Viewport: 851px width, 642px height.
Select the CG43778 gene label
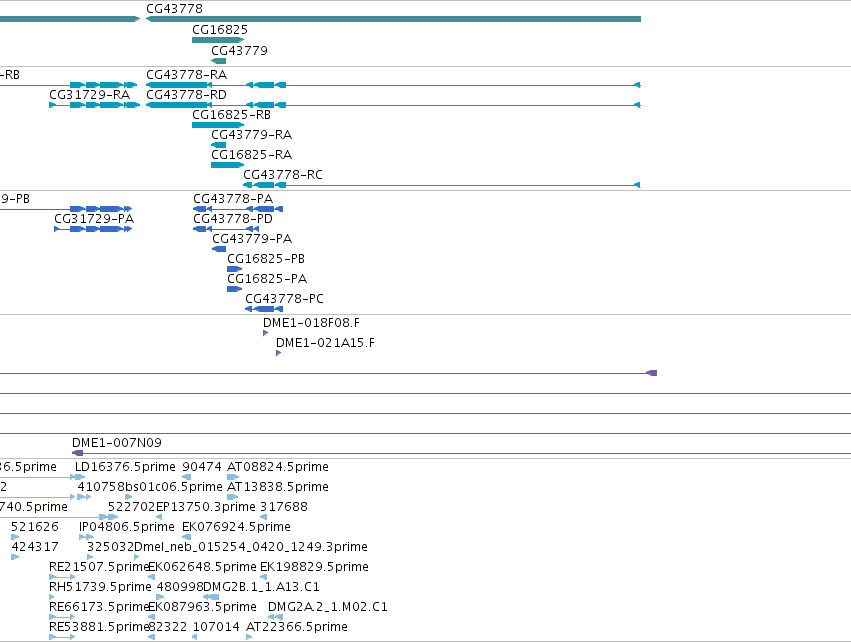pyautogui.click(x=174, y=9)
